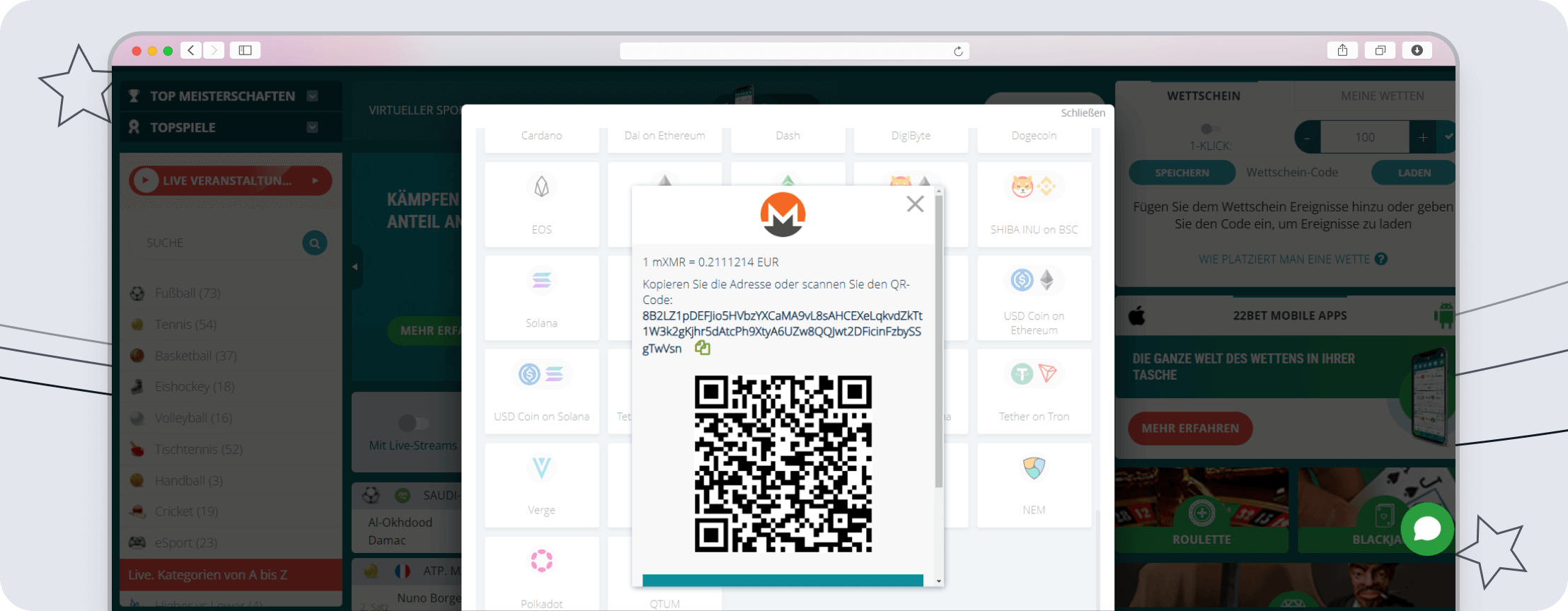The image size is (1568, 611).
Task: Collapse the left sidebar arrow
Action: (355, 267)
